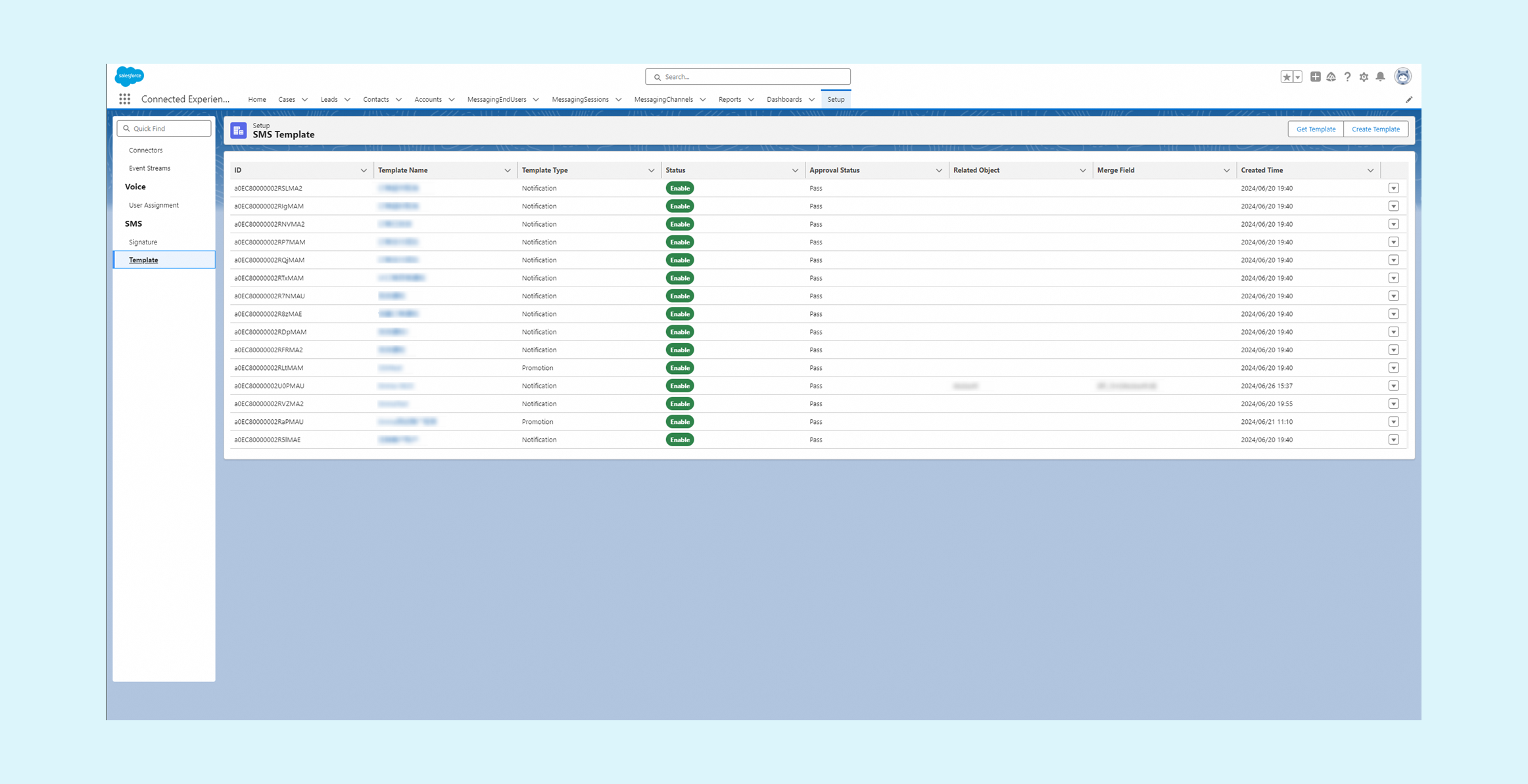Open row actions for a0EC80000002R7NMAU
The image size is (1528, 784).
(x=1393, y=296)
